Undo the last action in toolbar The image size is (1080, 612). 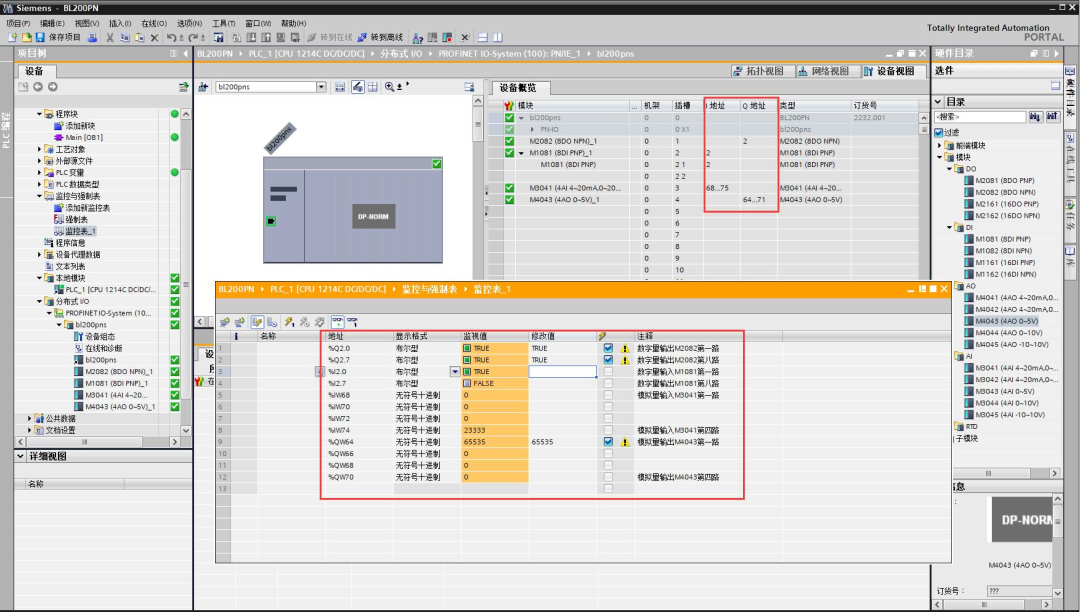point(171,37)
